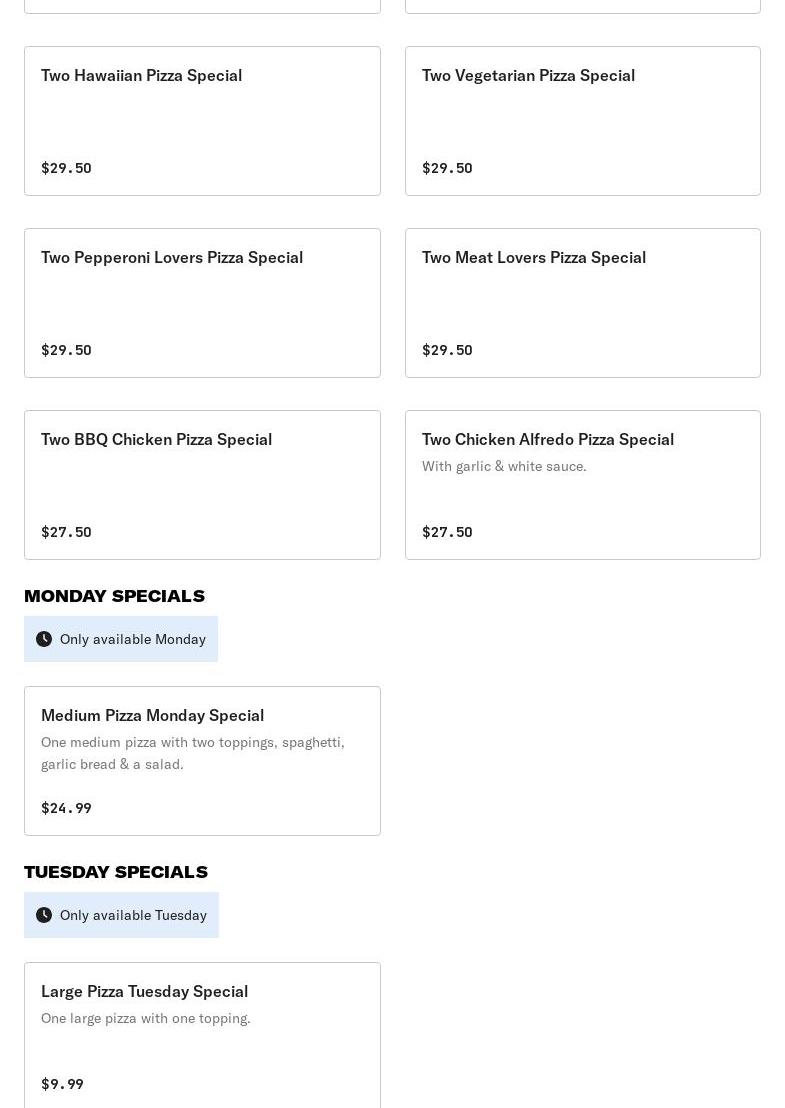Click the clock icon next to Only available Monday
This screenshot has width=785, height=1108.
44,639
